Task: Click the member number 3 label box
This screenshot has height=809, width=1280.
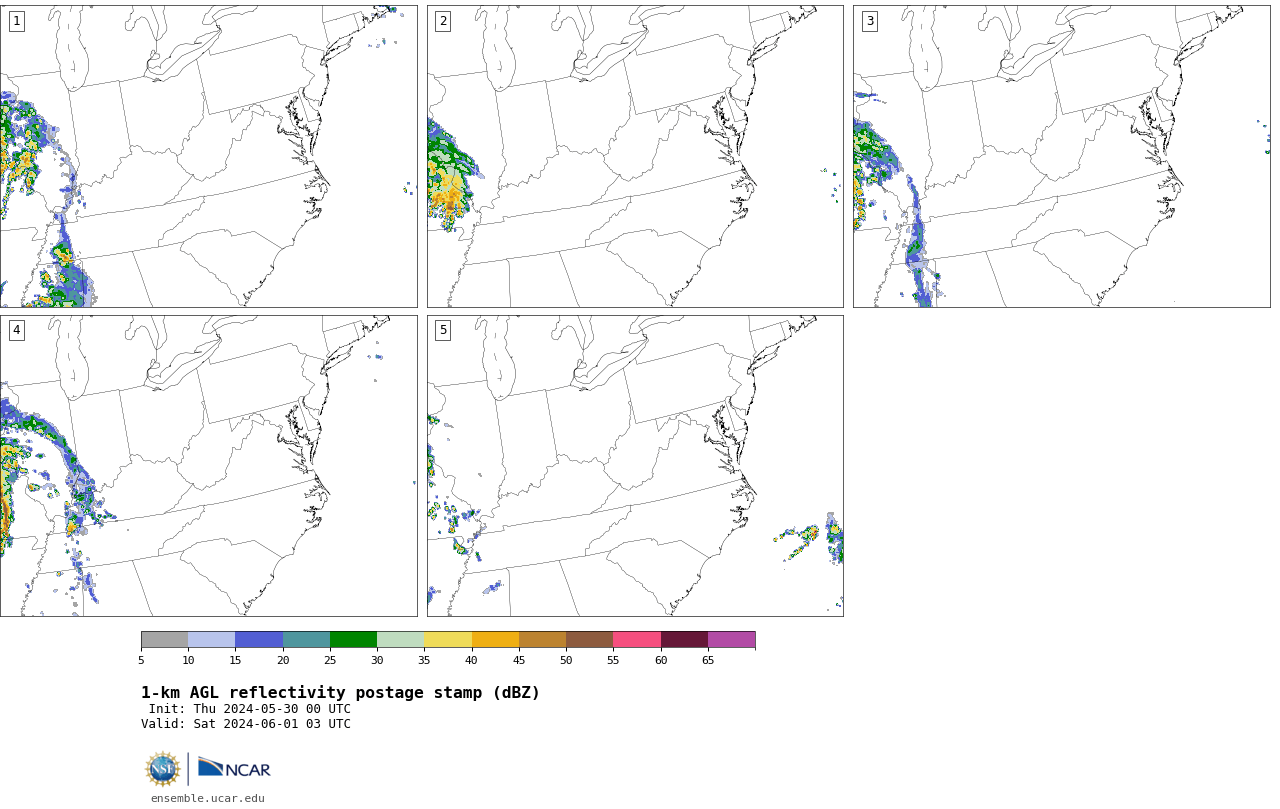Action: pyautogui.click(x=869, y=21)
